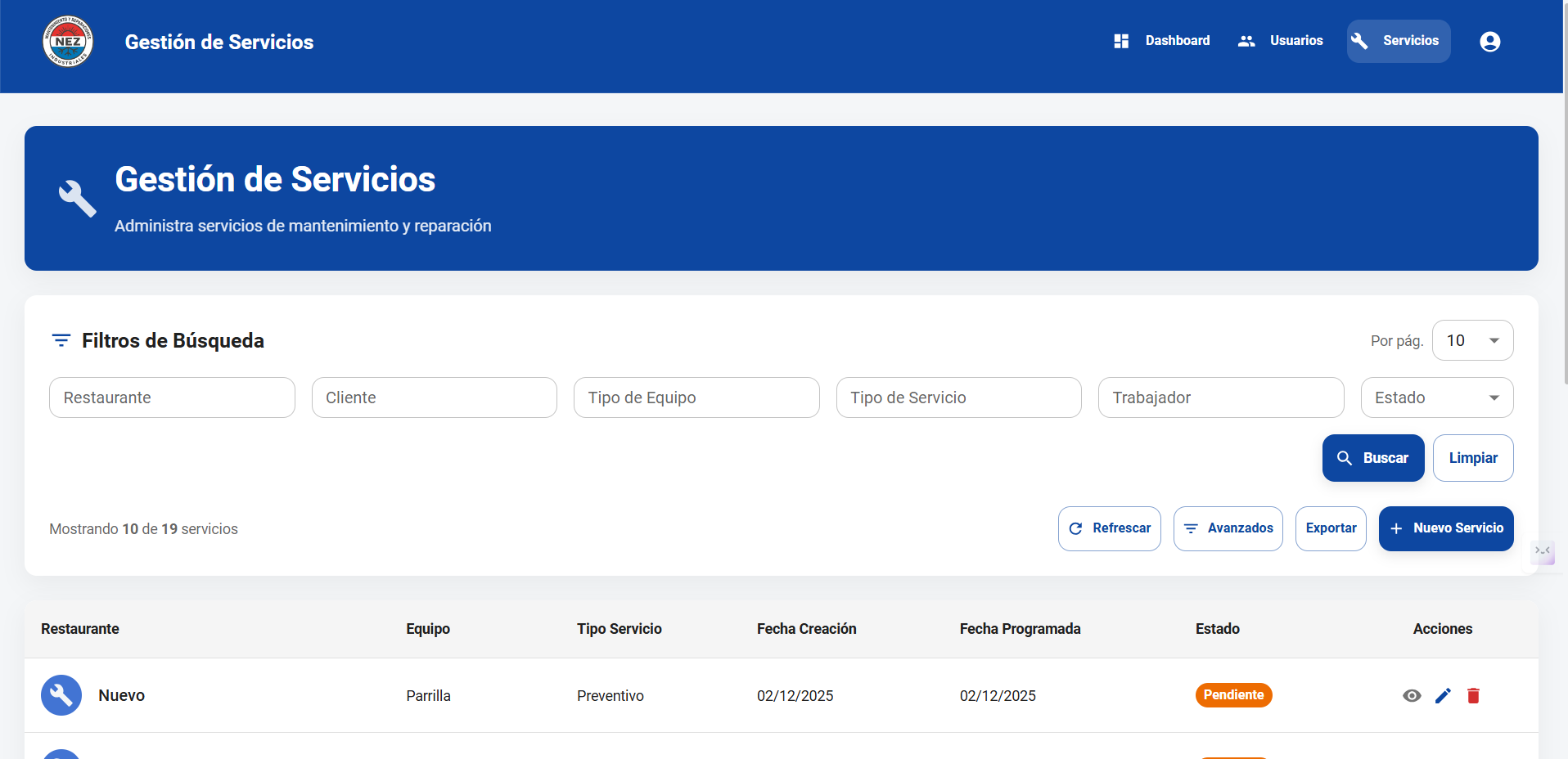Viewport: 1568px width, 759px height.
Task: Open the Estado dropdown
Action: 1436,397
